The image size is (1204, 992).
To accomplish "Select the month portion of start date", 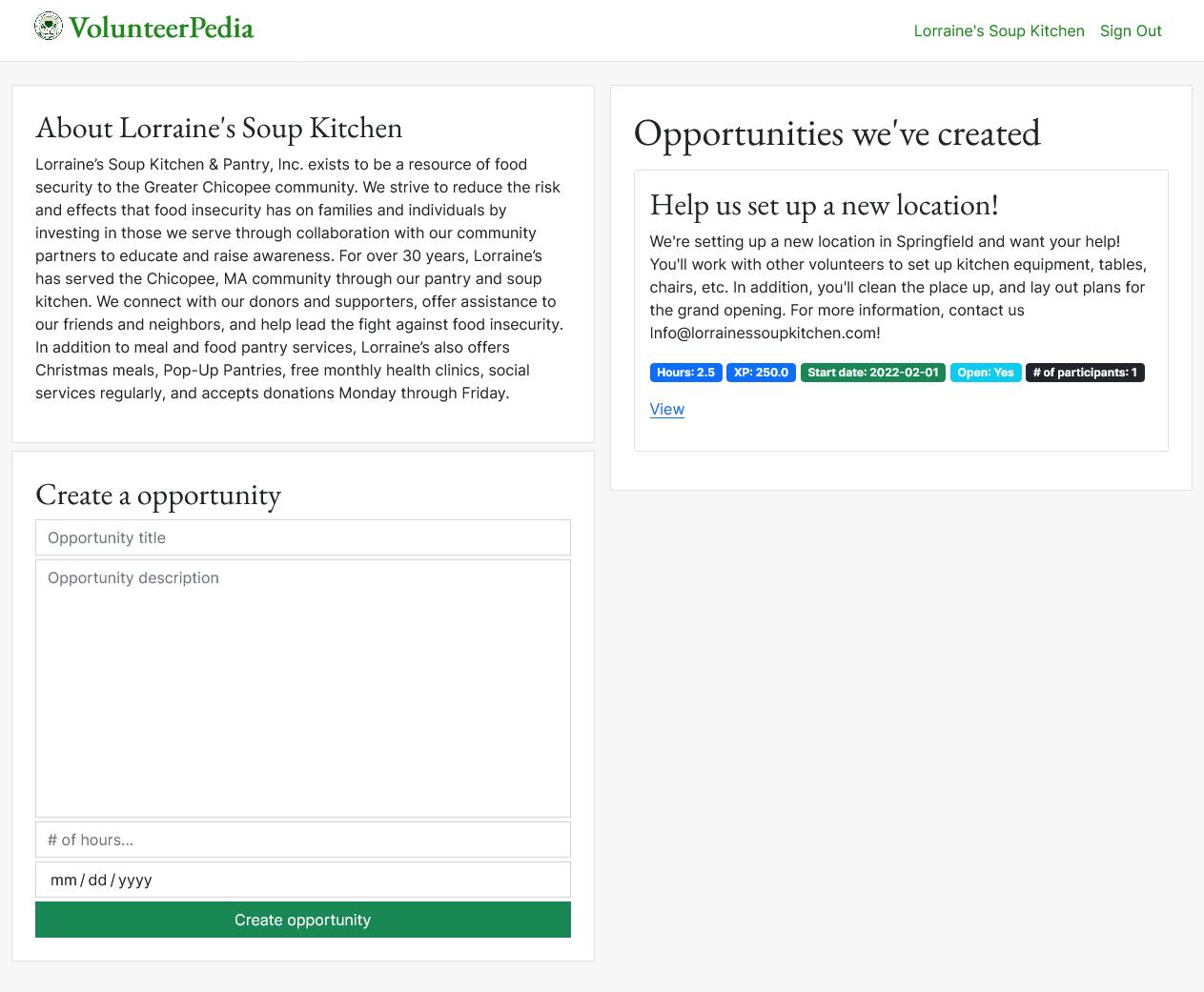I will (64, 880).
